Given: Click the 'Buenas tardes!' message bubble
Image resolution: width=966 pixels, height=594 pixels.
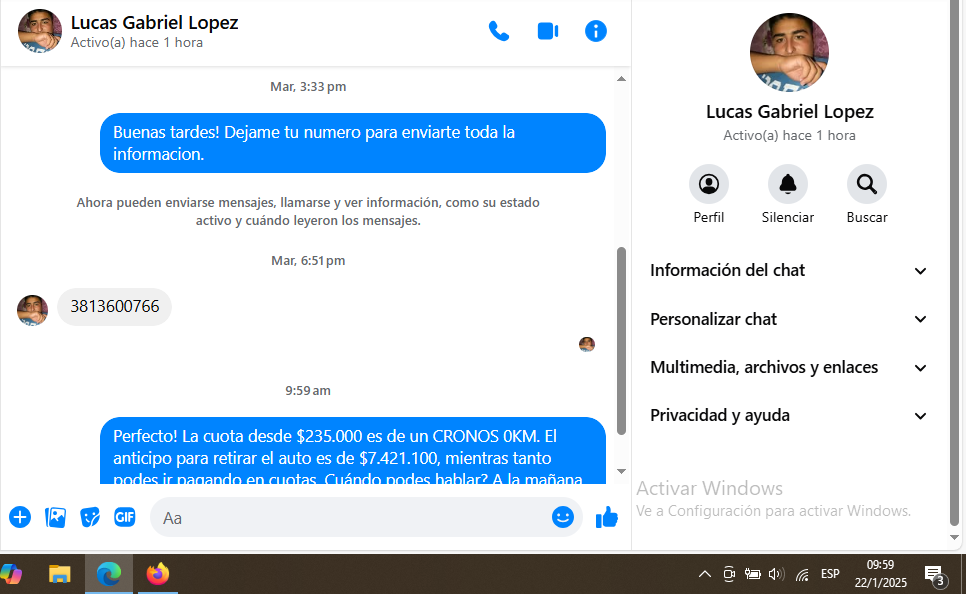Looking at the screenshot, I should [x=352, y=143].
